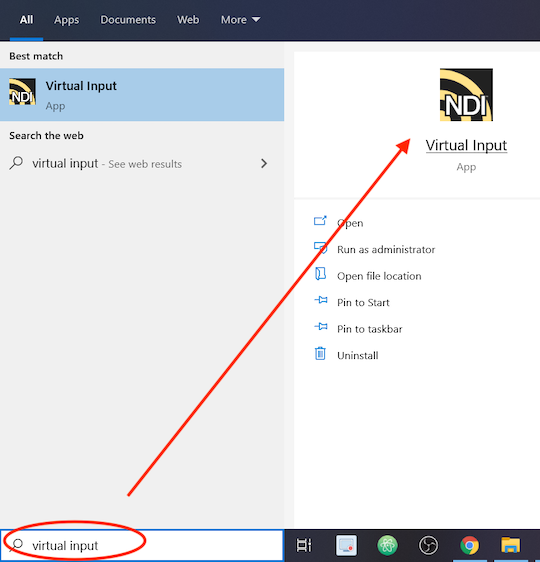
Task: Switch to the Apps tab
Action: click(66, 20)
